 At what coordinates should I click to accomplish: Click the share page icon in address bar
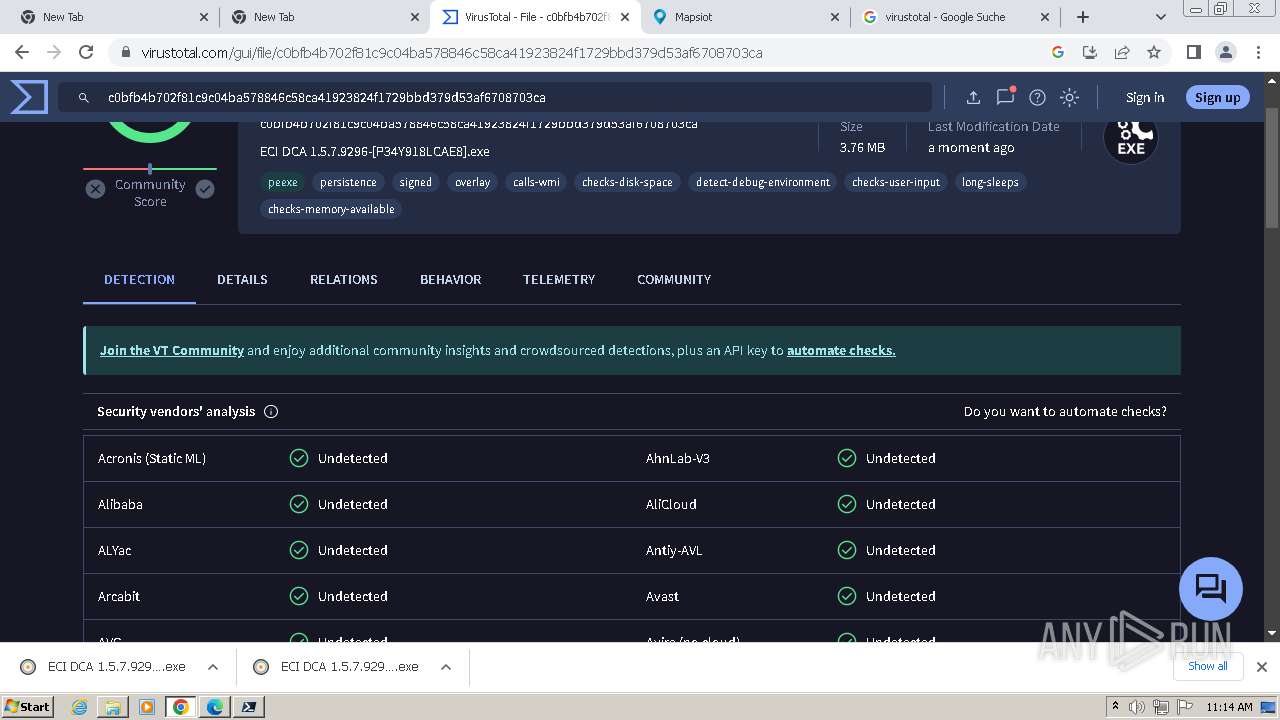click(x=1122, y=52)
